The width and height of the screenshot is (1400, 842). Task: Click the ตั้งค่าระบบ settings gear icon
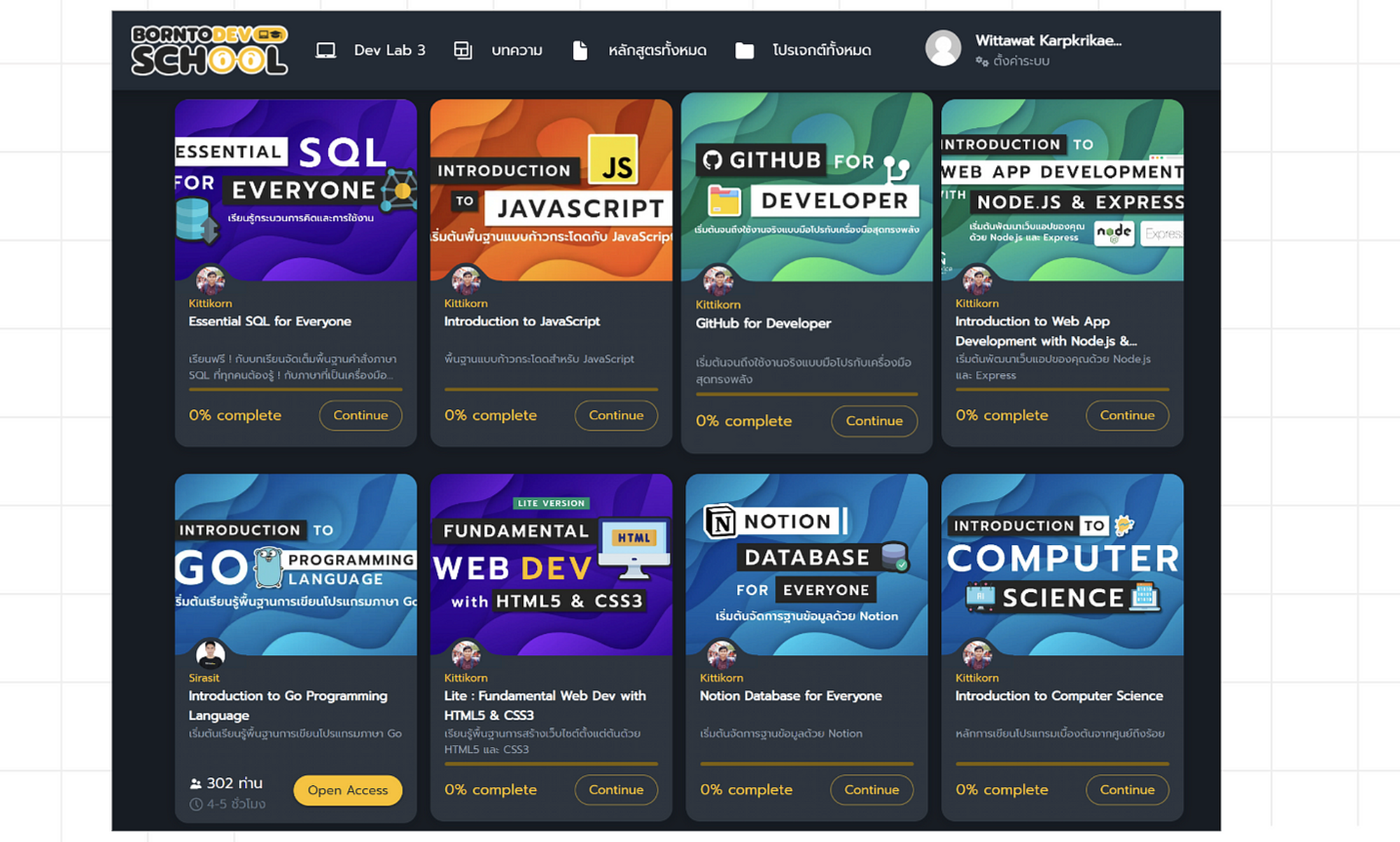982,62
